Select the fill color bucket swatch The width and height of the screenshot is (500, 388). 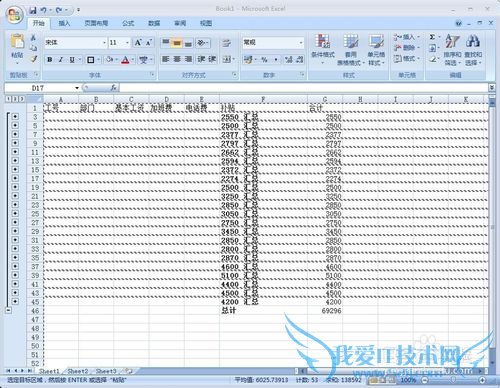pyautogui.click(x=109, y=60)
